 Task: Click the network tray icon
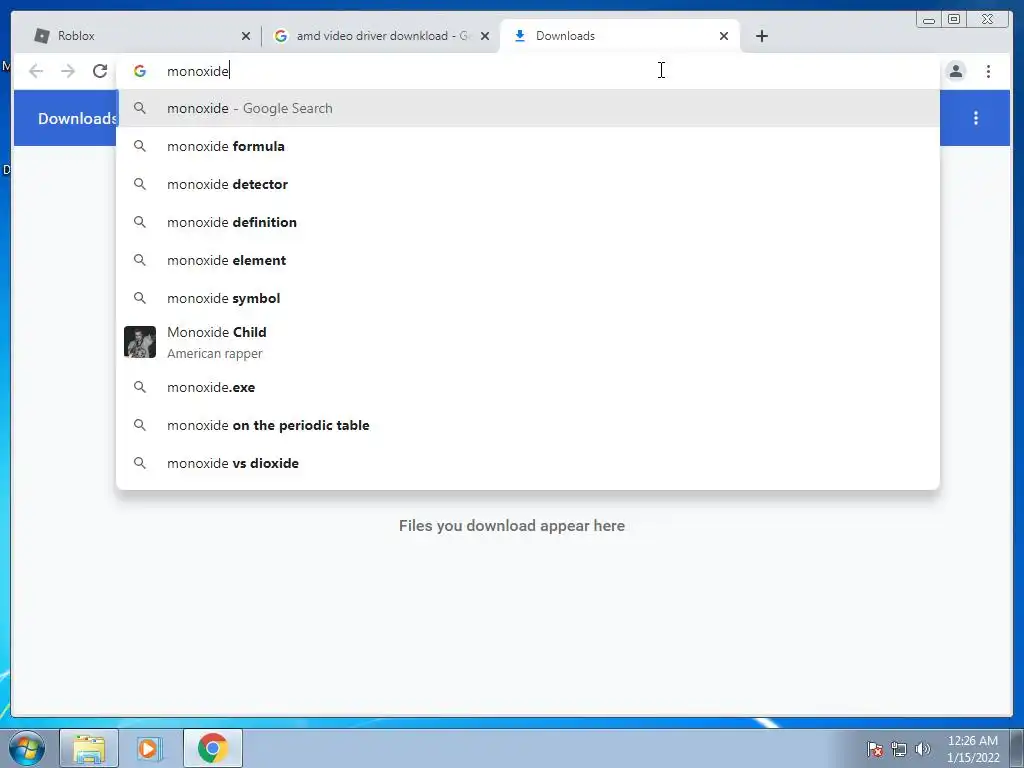point(899,749)
